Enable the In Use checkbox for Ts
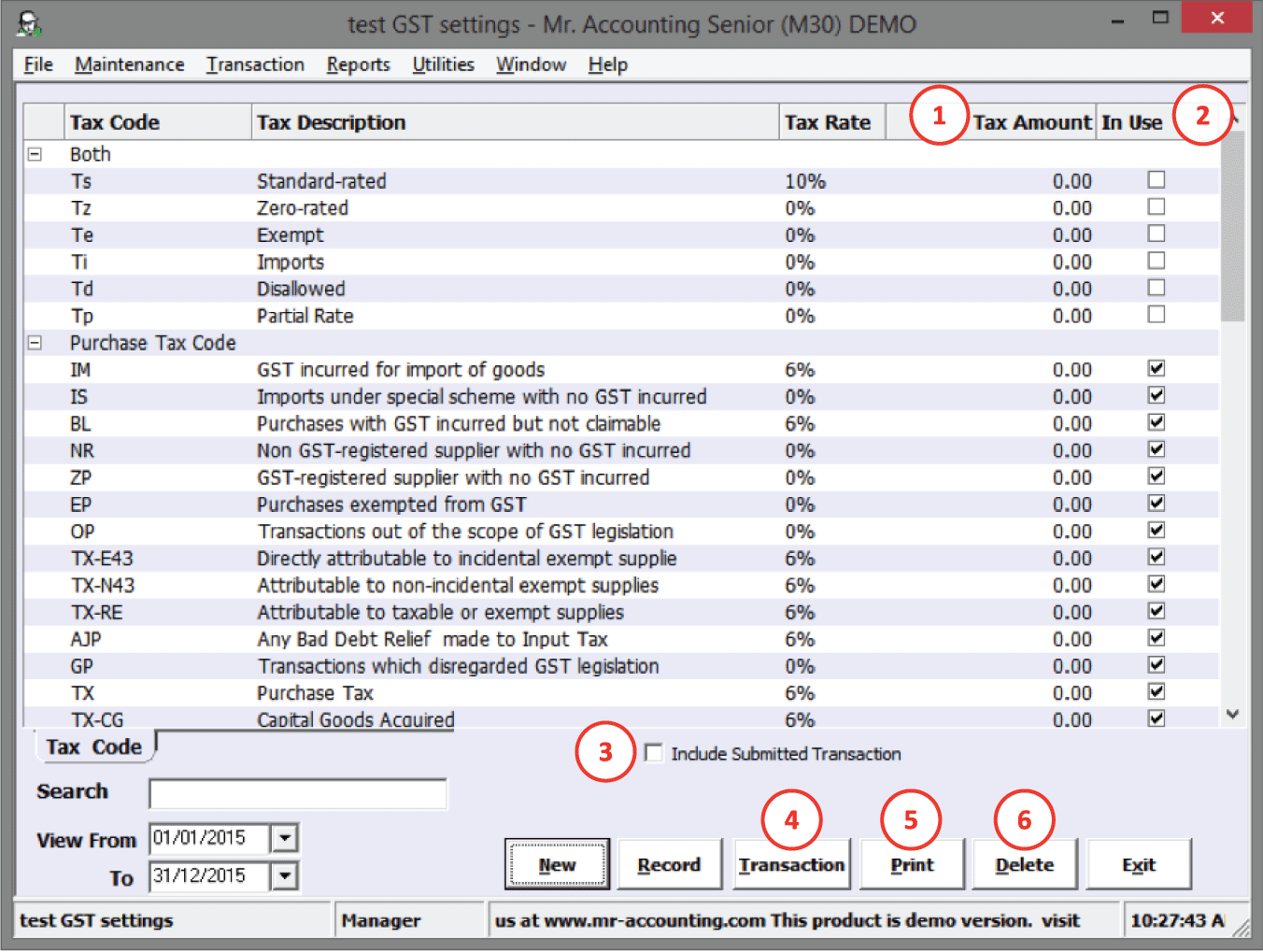Screen dimensions: 1263x952 tap(1157, 180)
